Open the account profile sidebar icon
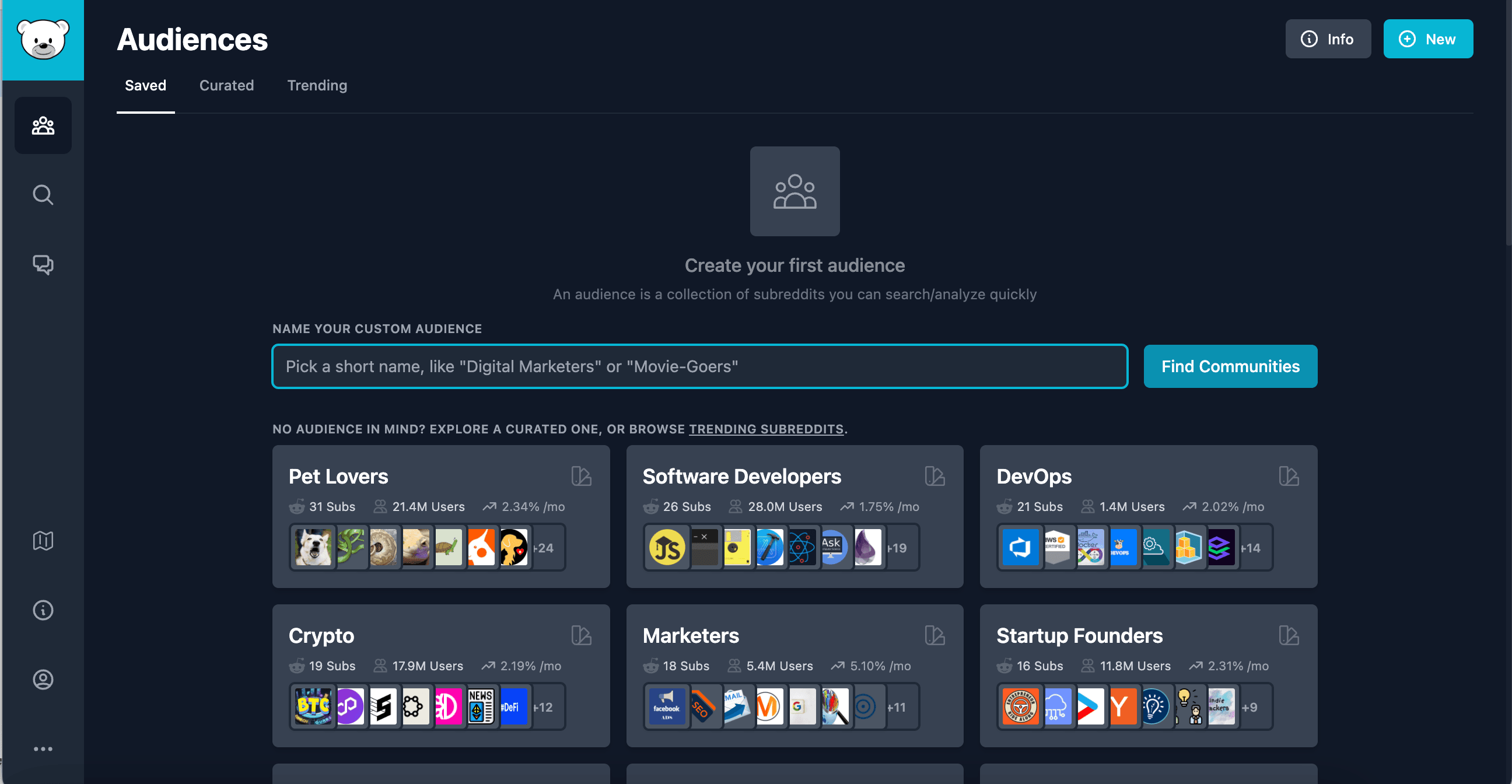 [43, 680]
